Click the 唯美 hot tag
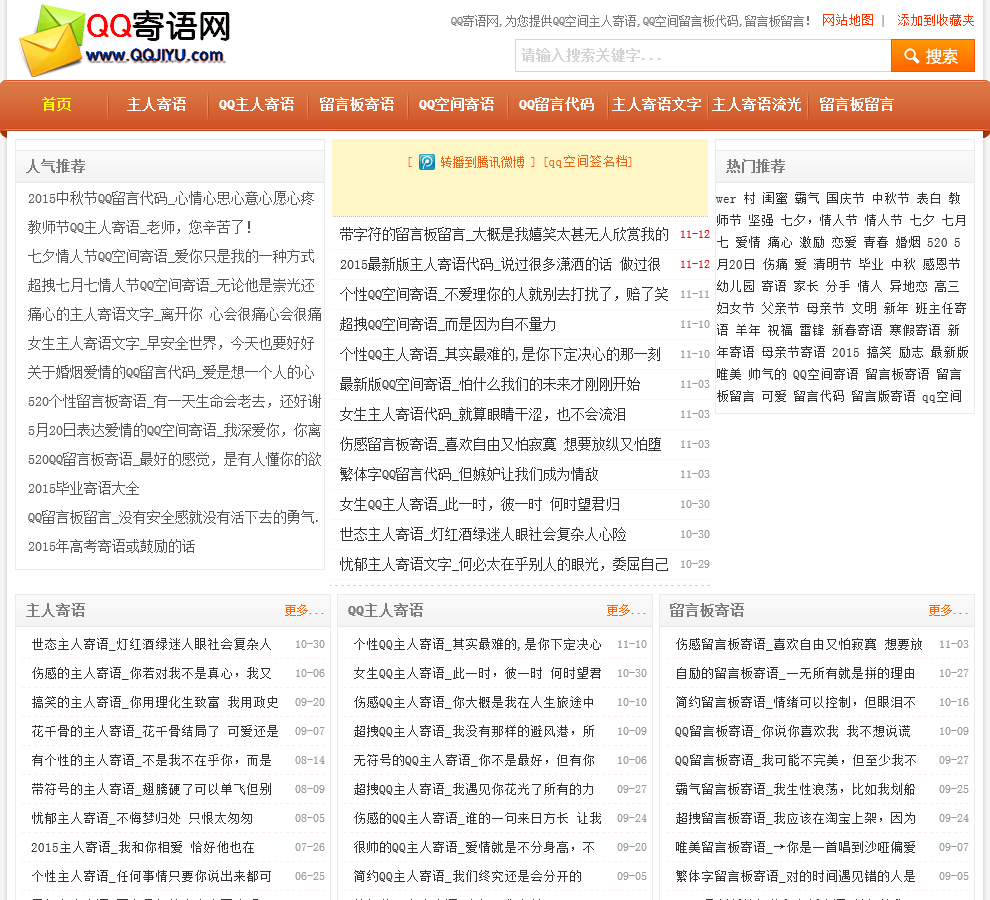Viewport: 990px width, 900px height. pos(729,374)
